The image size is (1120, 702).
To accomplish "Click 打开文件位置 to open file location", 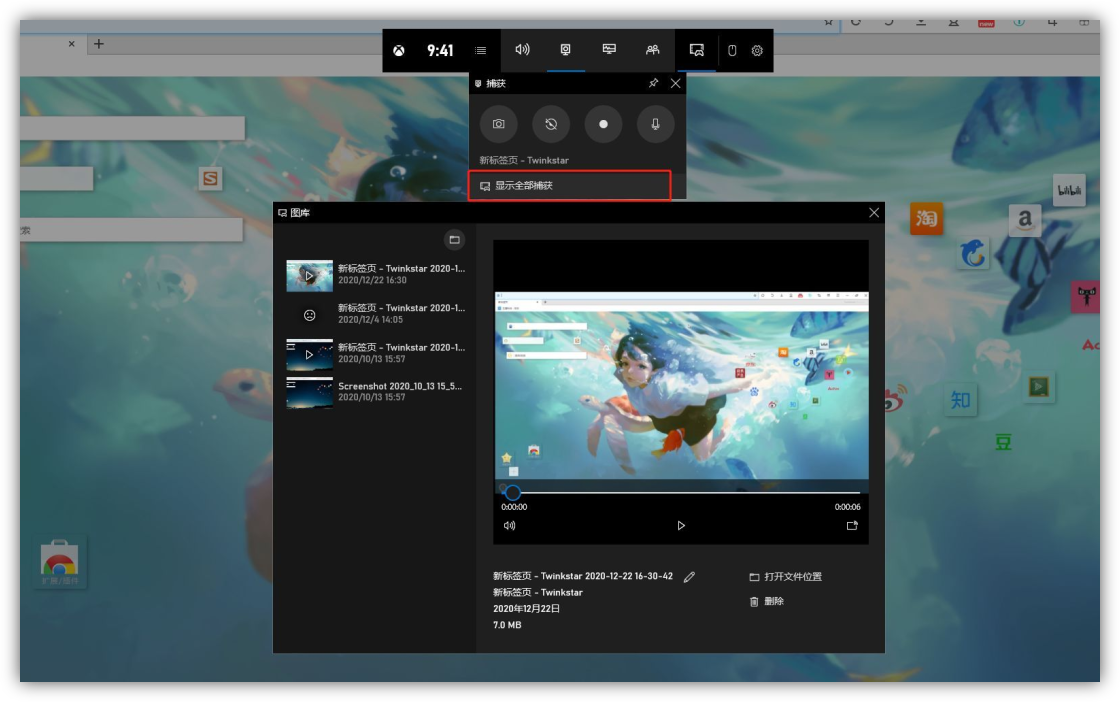I will [x=786, y=577].
